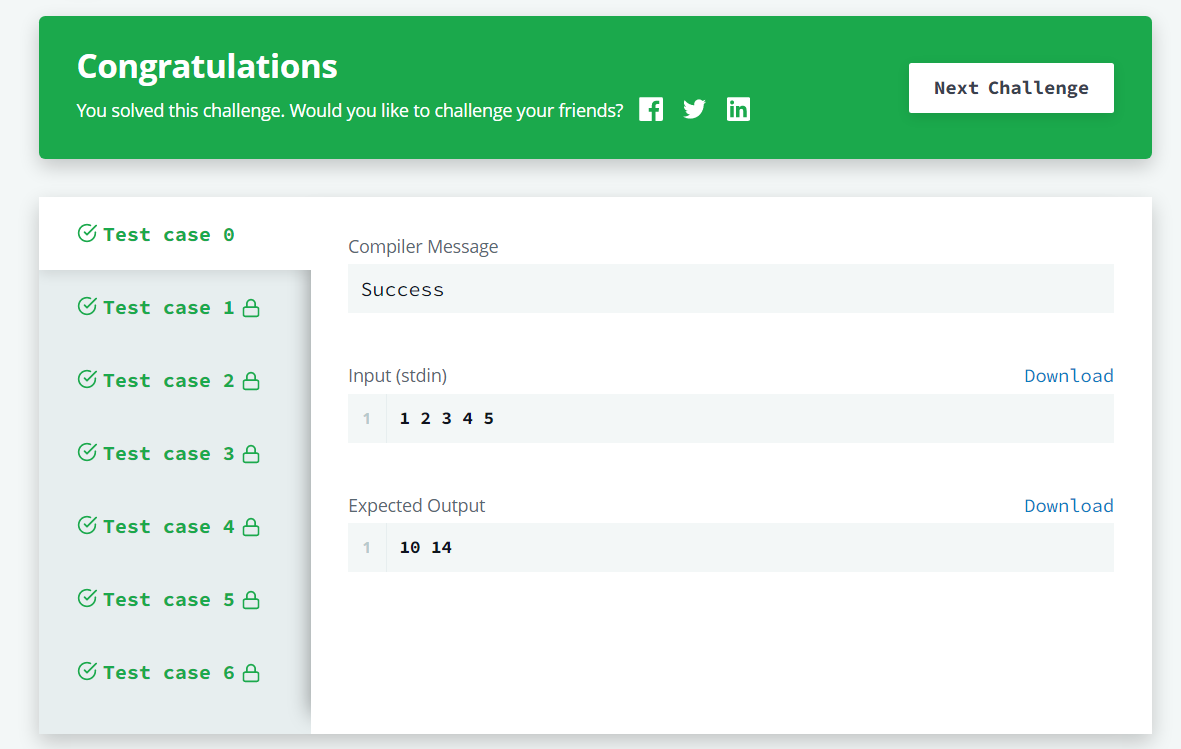Click the lock icon next to Test case 1
Screen dimensions: 1181x749
click(251, 307)
